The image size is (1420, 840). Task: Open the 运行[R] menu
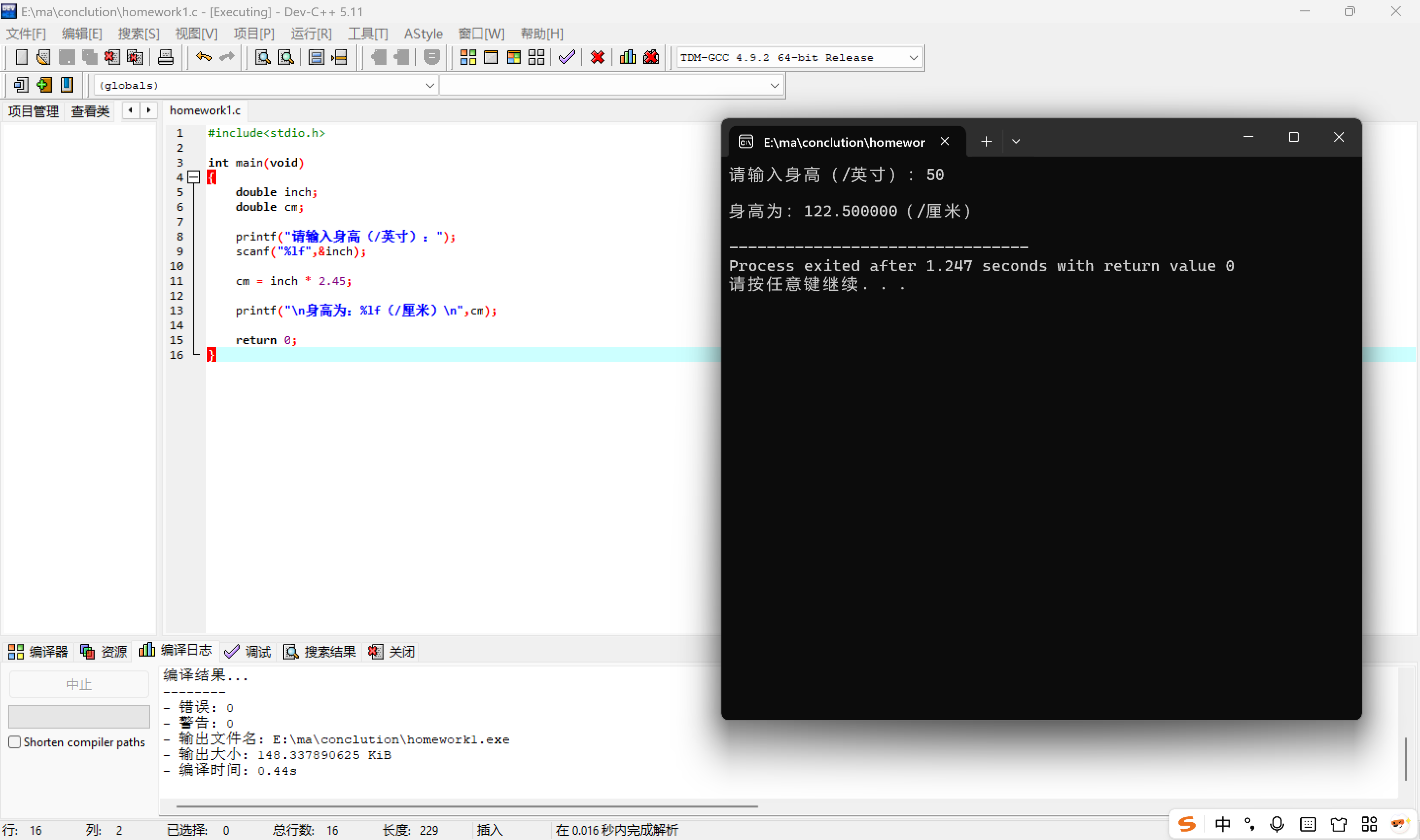pos(311,34)
